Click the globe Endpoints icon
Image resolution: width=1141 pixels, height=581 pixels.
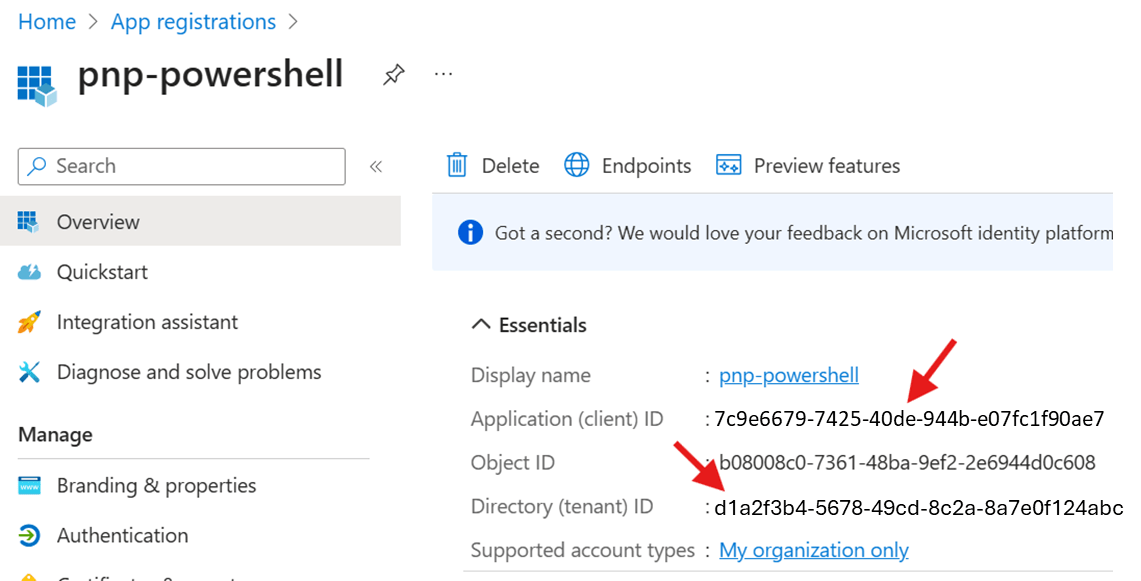[x=577, y=165]
